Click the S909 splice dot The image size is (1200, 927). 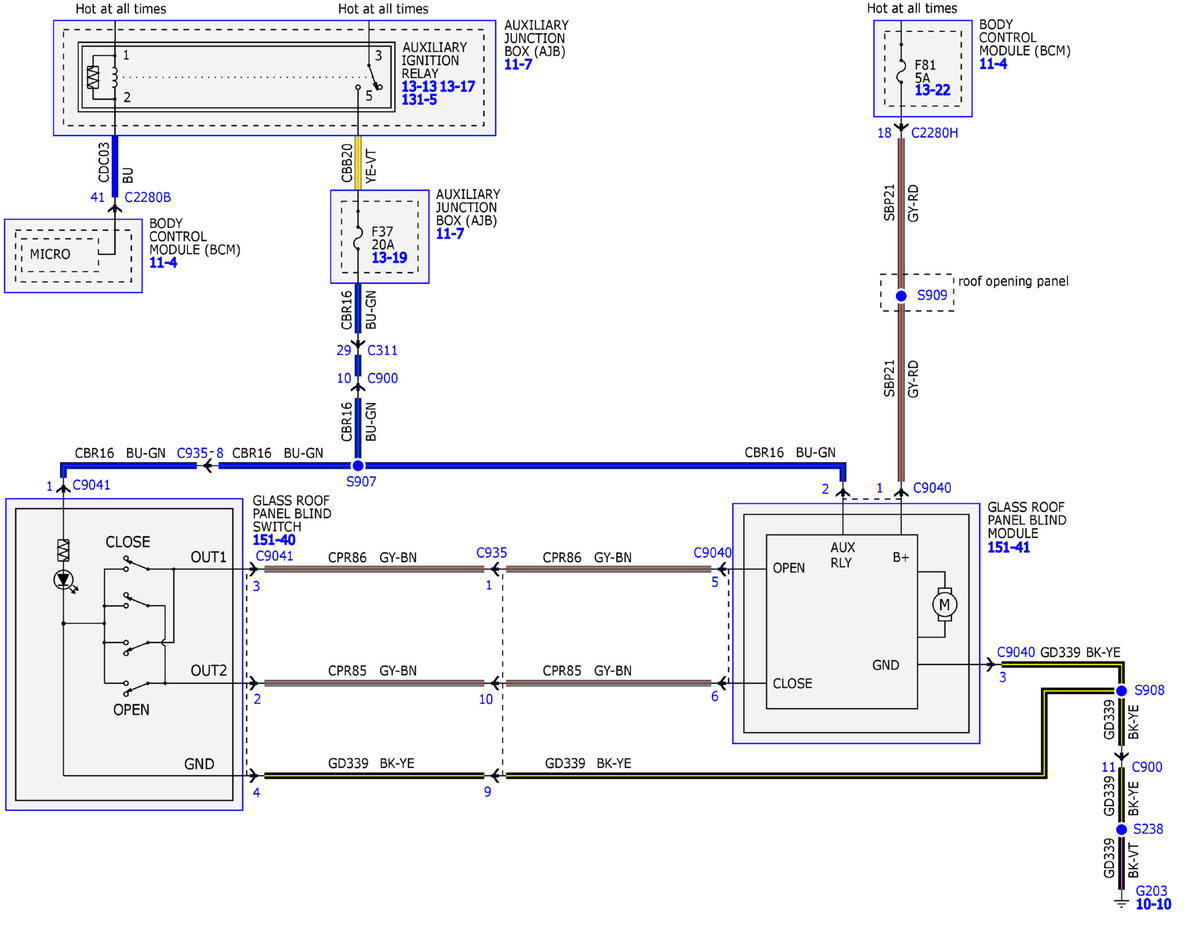[900, 296]
